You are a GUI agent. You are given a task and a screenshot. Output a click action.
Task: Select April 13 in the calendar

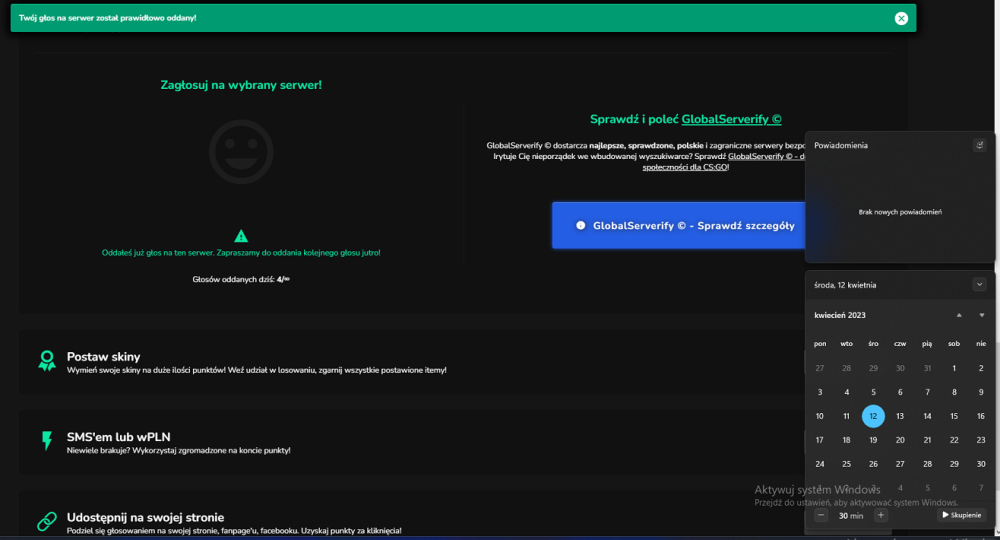[x=900, y=416]
